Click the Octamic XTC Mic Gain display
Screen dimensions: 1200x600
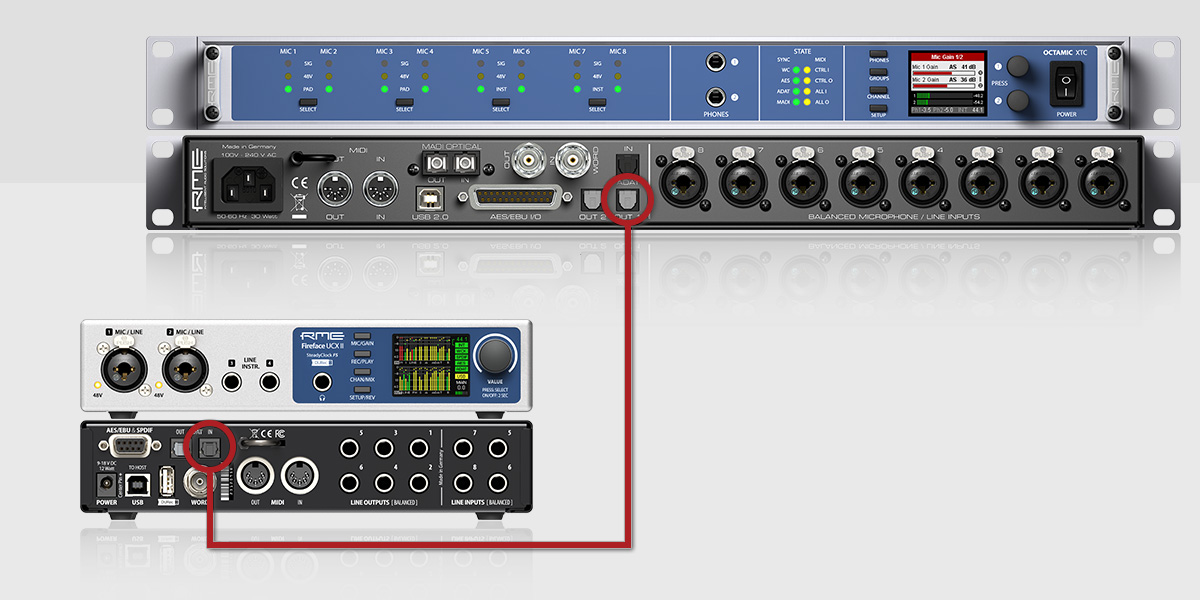tap(946, 82)
